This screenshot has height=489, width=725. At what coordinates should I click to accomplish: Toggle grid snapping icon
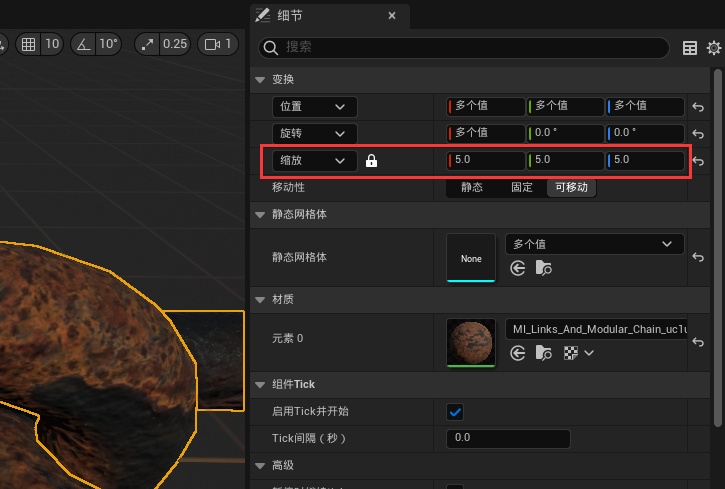click(x=28, y=44)
